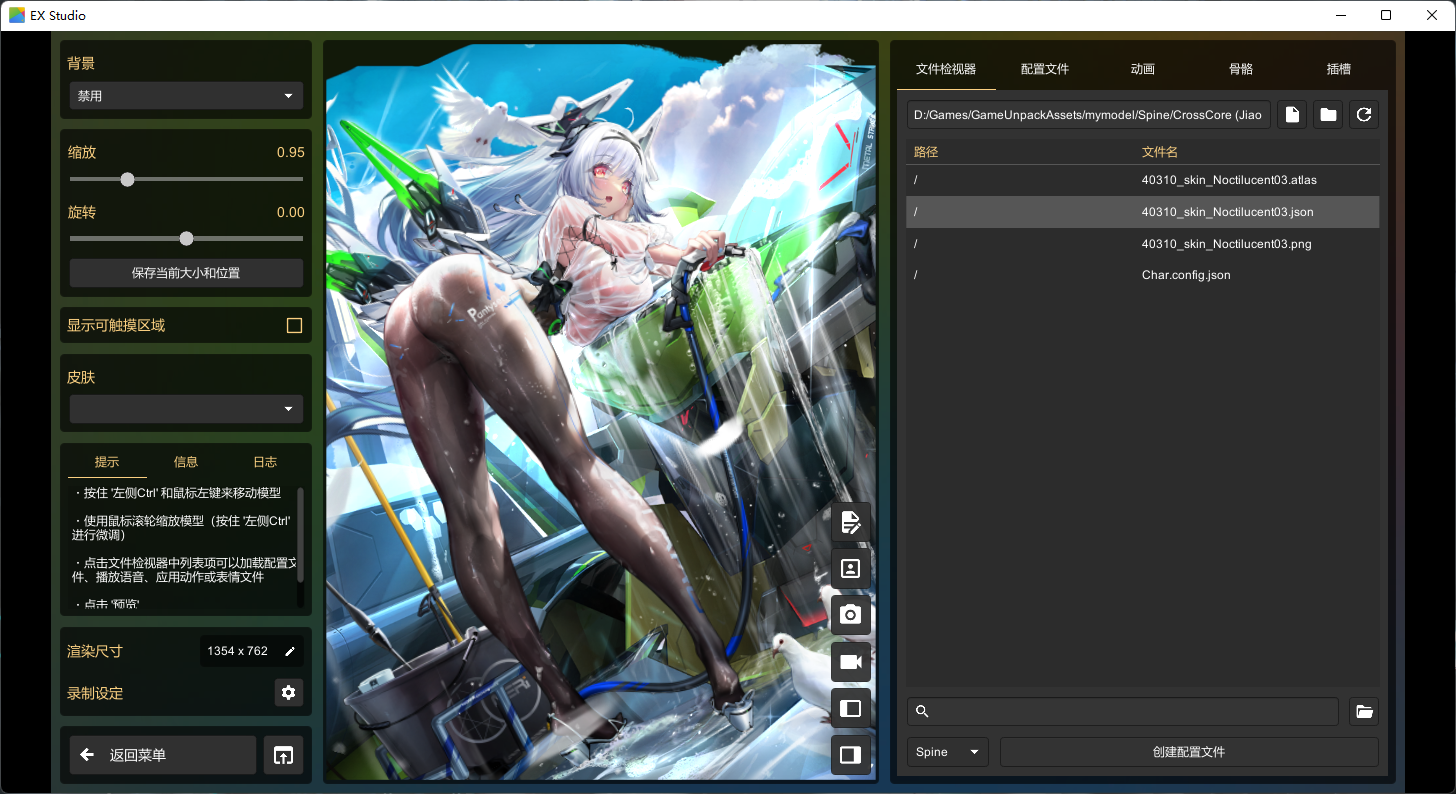Edit render size with pencil icon
The image size is (1456, 794).
290,651
